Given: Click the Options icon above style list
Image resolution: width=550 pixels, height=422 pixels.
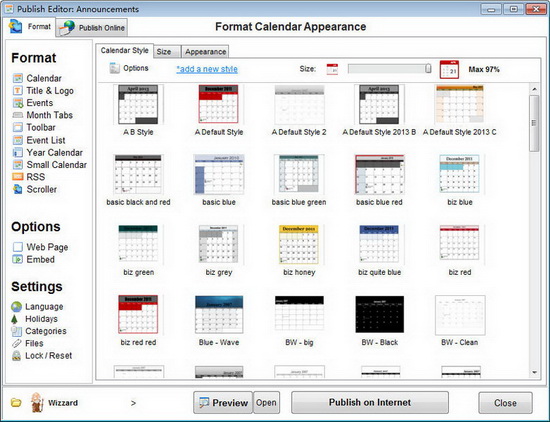Looking at the screenshot, I should pos(114,68).
